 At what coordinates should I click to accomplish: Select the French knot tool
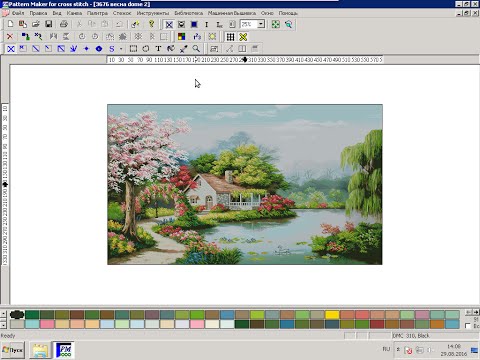point(86,49)
